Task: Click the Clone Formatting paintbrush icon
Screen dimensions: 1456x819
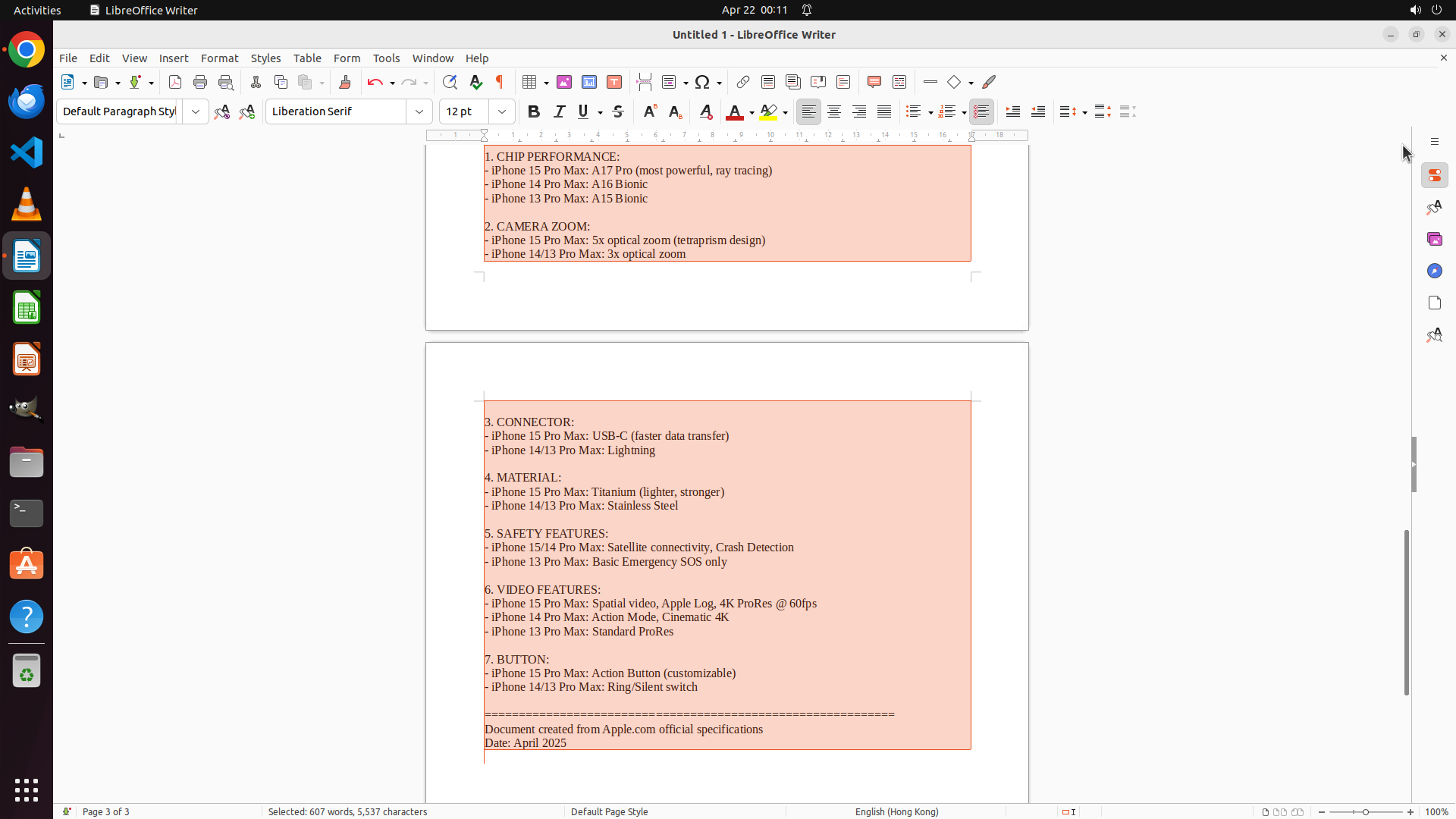Action: click(x=345, y=82)
